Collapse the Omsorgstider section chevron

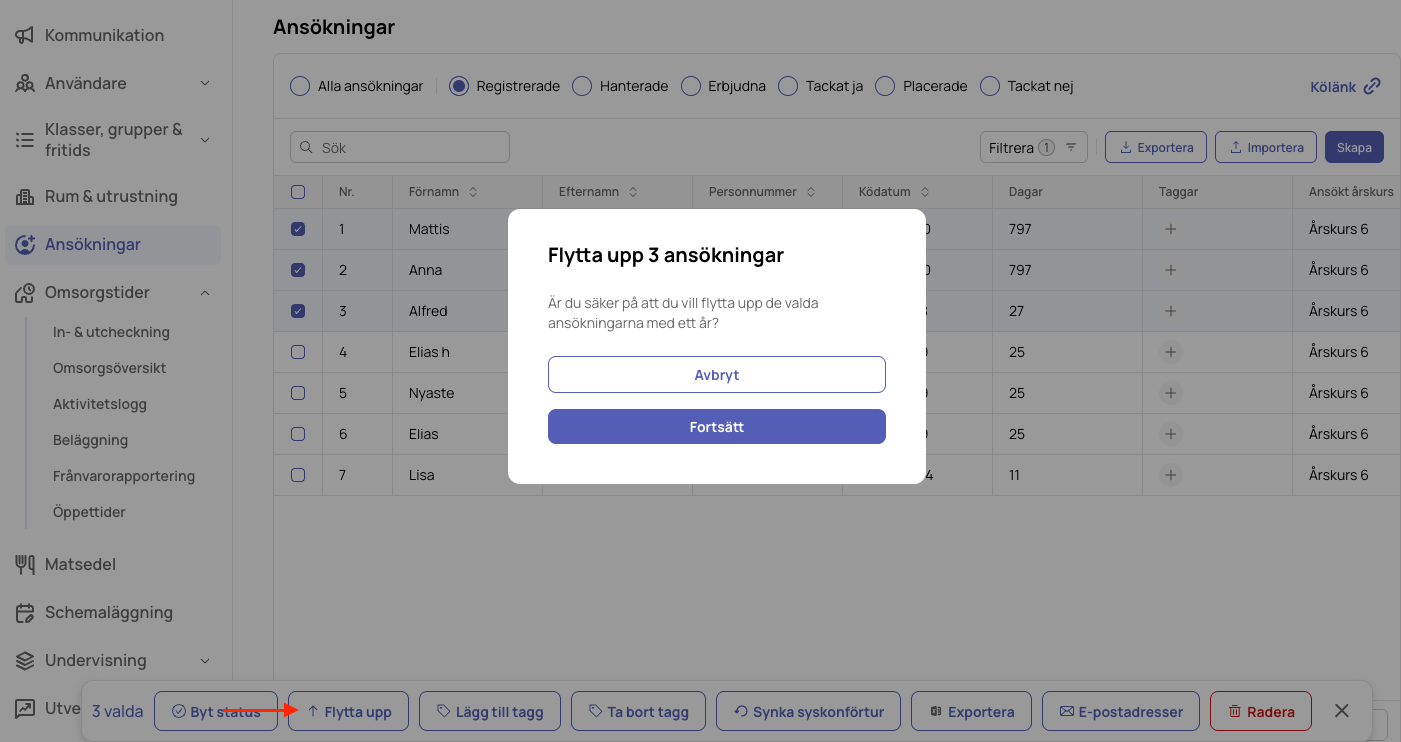(x=205, y=292)
